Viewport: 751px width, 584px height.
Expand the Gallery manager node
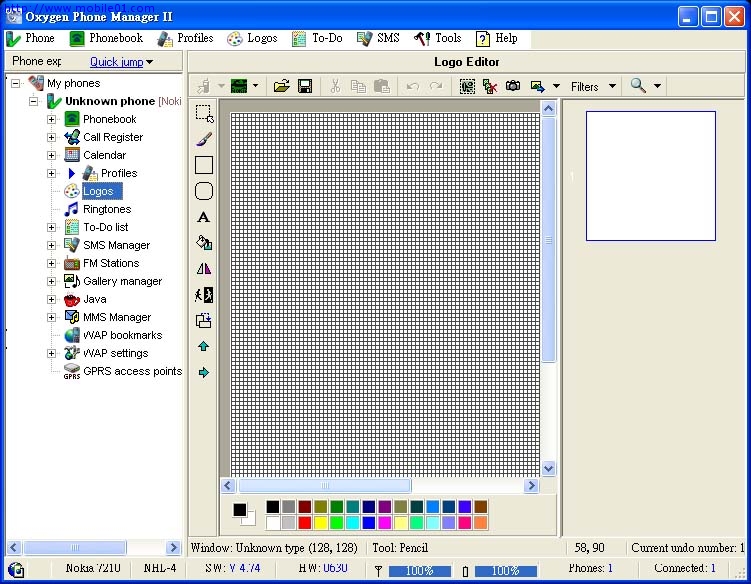(x=51, y=281)
